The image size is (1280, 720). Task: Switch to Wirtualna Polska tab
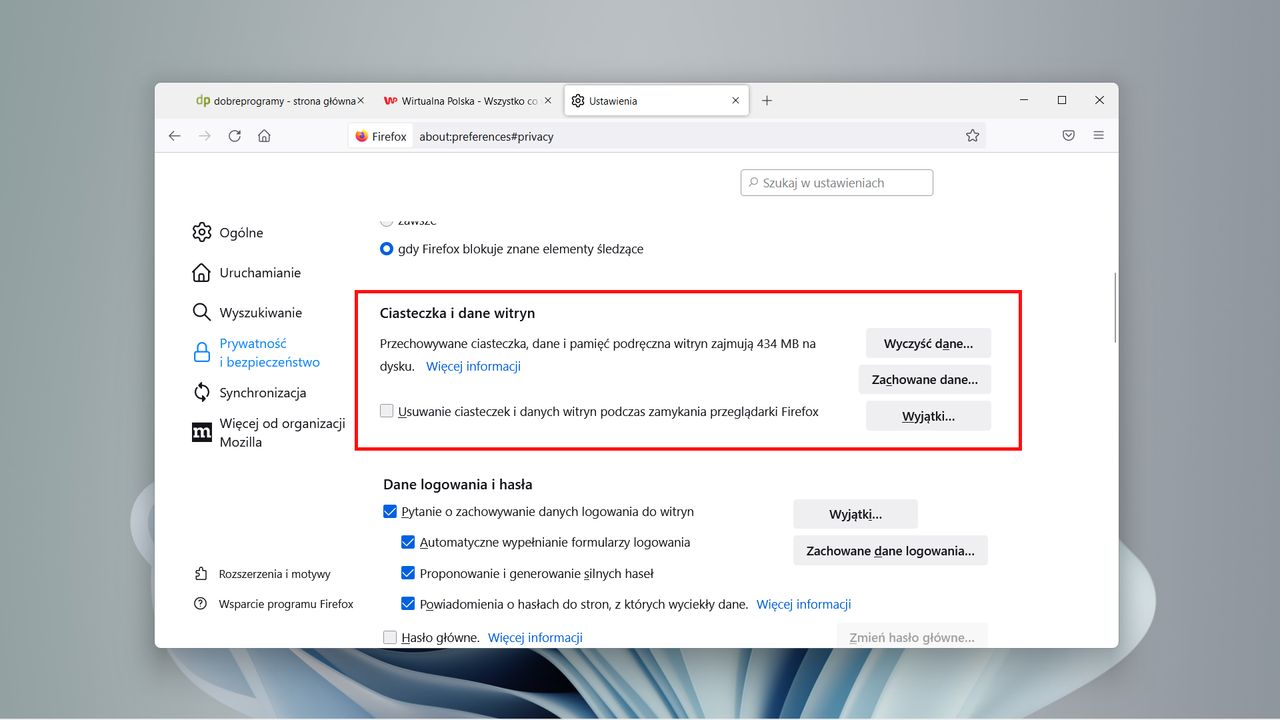[466, 101]
